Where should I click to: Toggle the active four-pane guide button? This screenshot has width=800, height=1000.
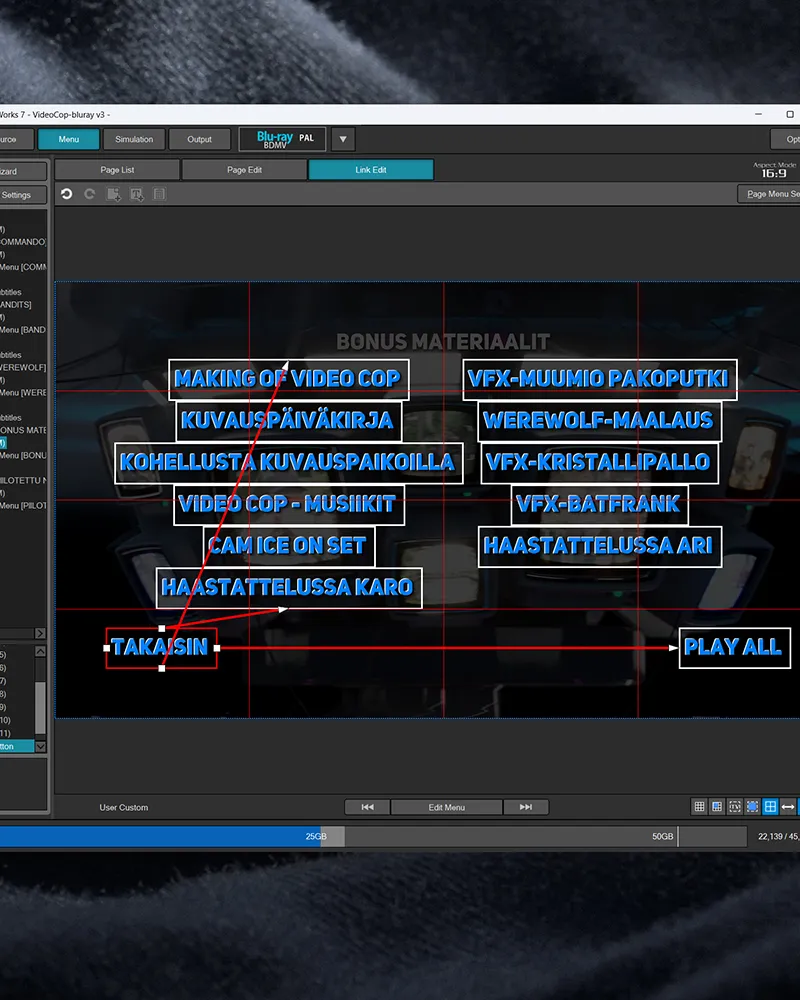tap(771, 807)
